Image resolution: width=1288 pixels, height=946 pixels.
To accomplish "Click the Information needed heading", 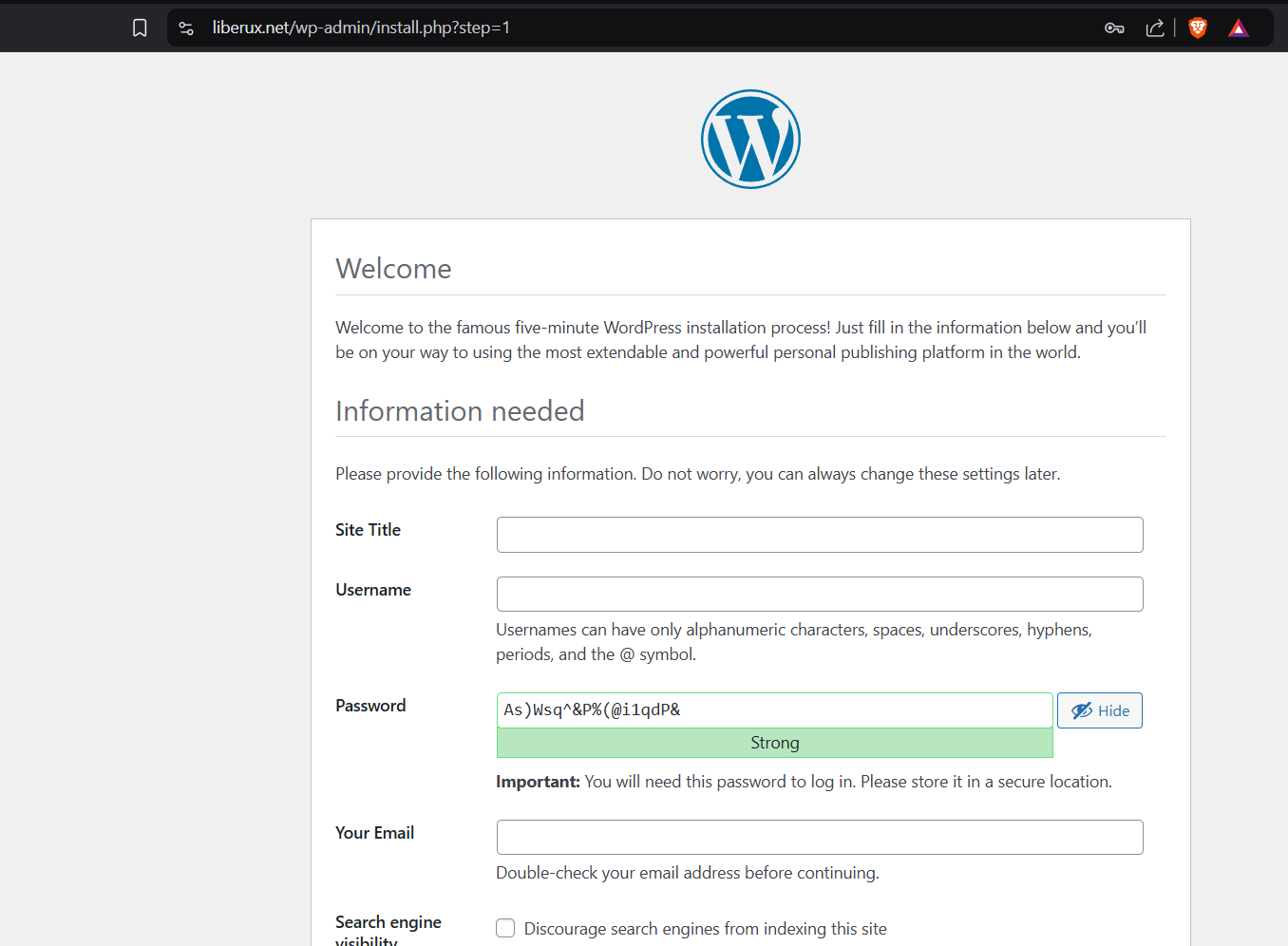I will coord(460,411).
